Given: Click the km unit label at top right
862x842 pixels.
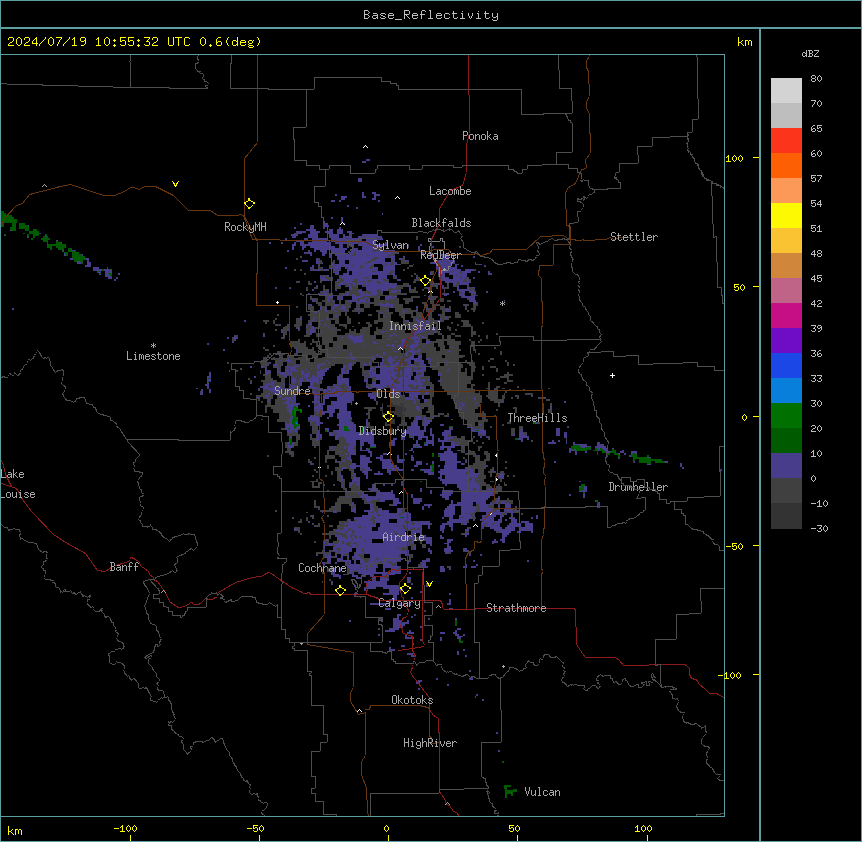Looking at the screenshot, I should pos(744,42).
